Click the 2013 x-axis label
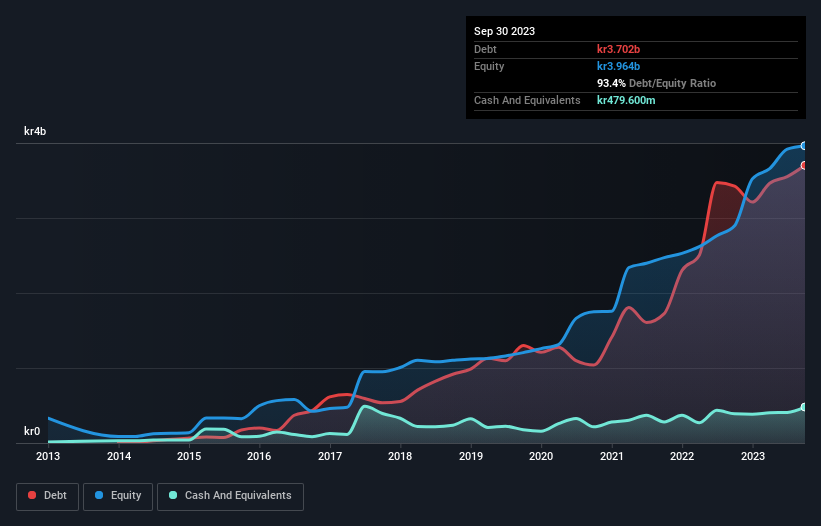821x526 pixels. (x=48, y=456)
